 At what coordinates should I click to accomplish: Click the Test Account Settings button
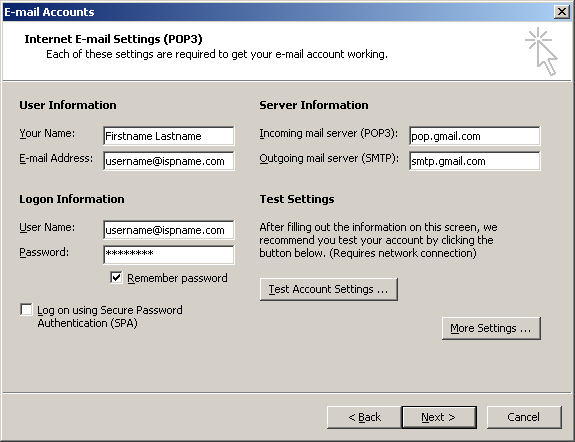click(329, 289)
